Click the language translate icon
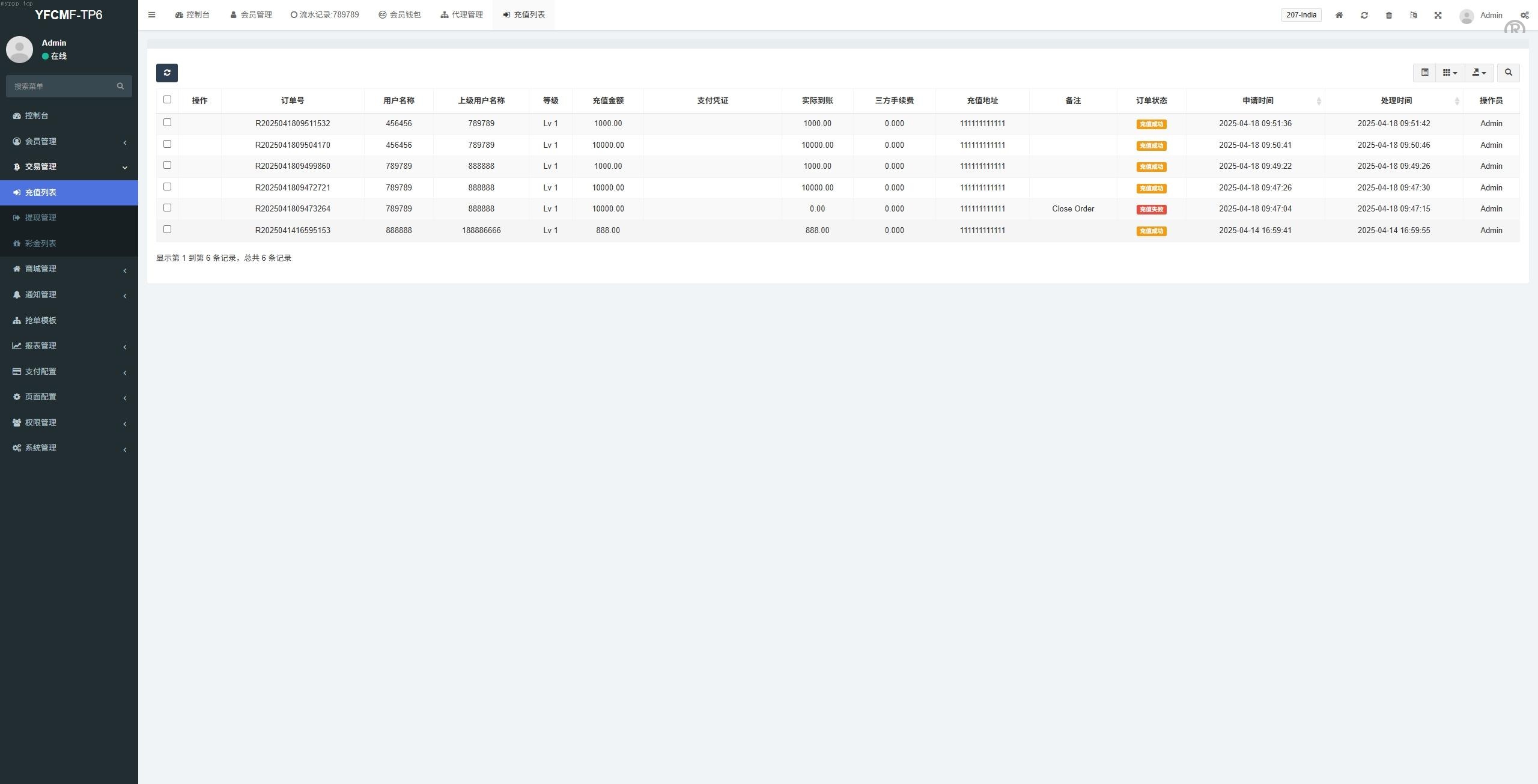 tap(1414, 15)
